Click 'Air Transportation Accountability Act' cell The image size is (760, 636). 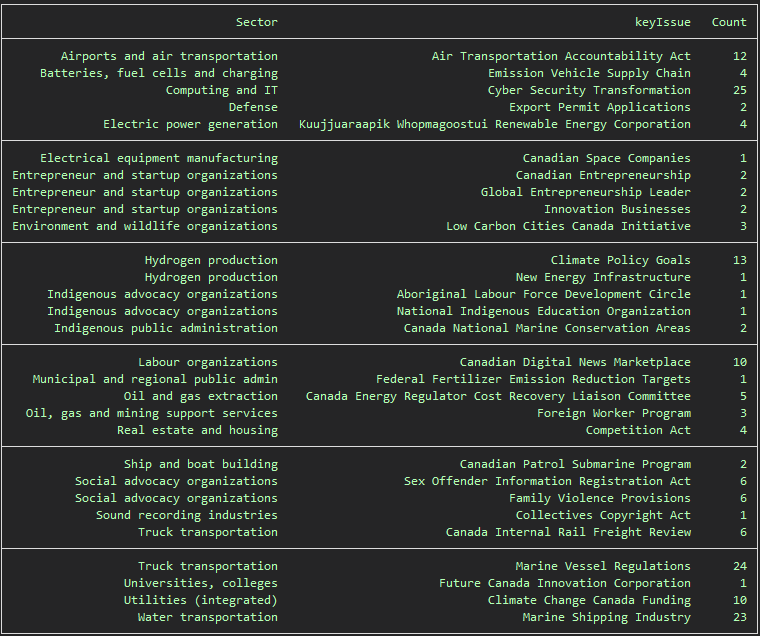(561, 56)
